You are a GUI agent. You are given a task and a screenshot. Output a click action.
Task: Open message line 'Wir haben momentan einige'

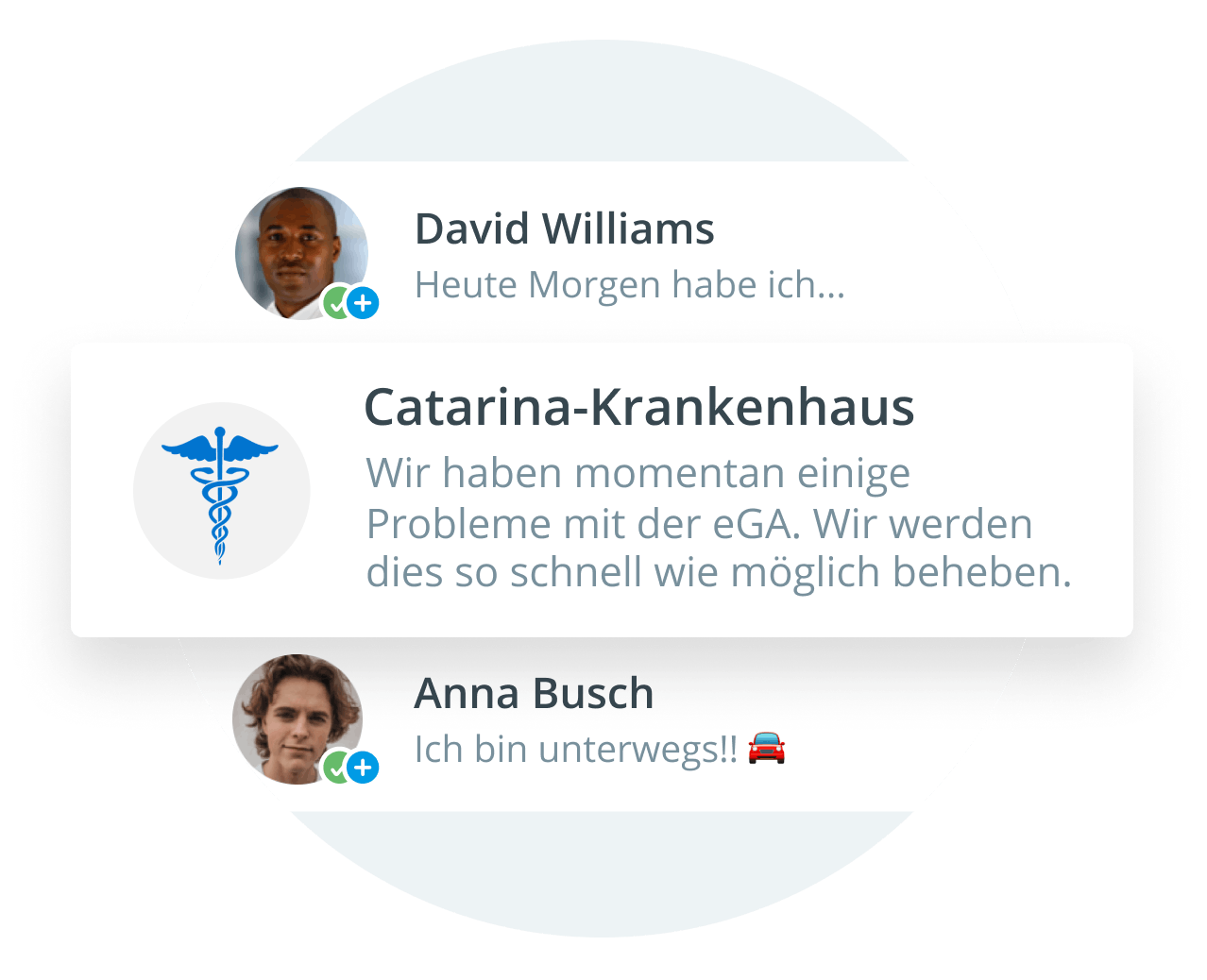[x=638, y=474]
